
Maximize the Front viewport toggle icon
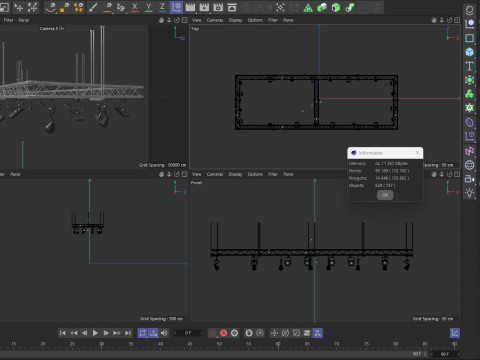pos(457,174)
